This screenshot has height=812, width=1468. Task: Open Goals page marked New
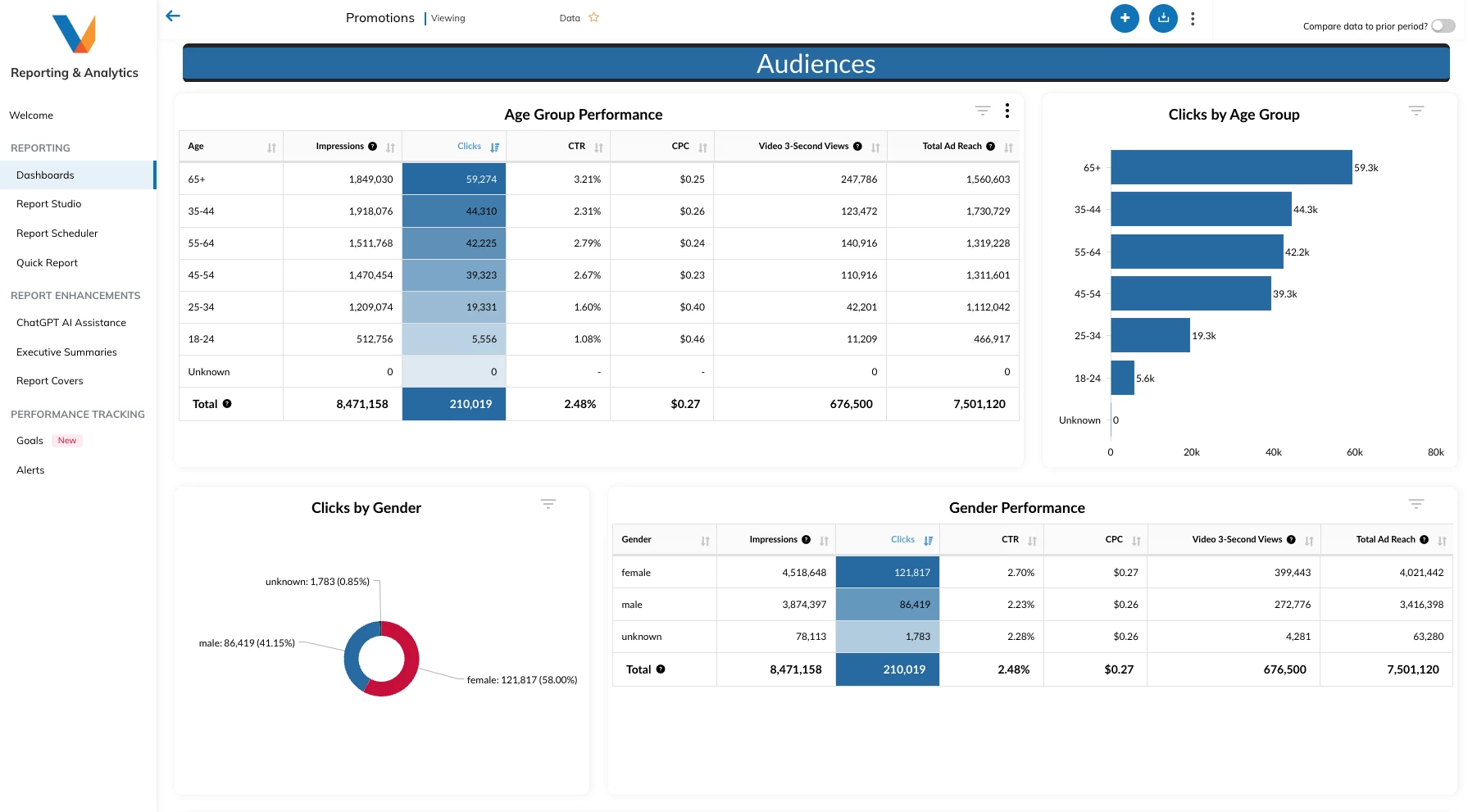tap(30, 441)
